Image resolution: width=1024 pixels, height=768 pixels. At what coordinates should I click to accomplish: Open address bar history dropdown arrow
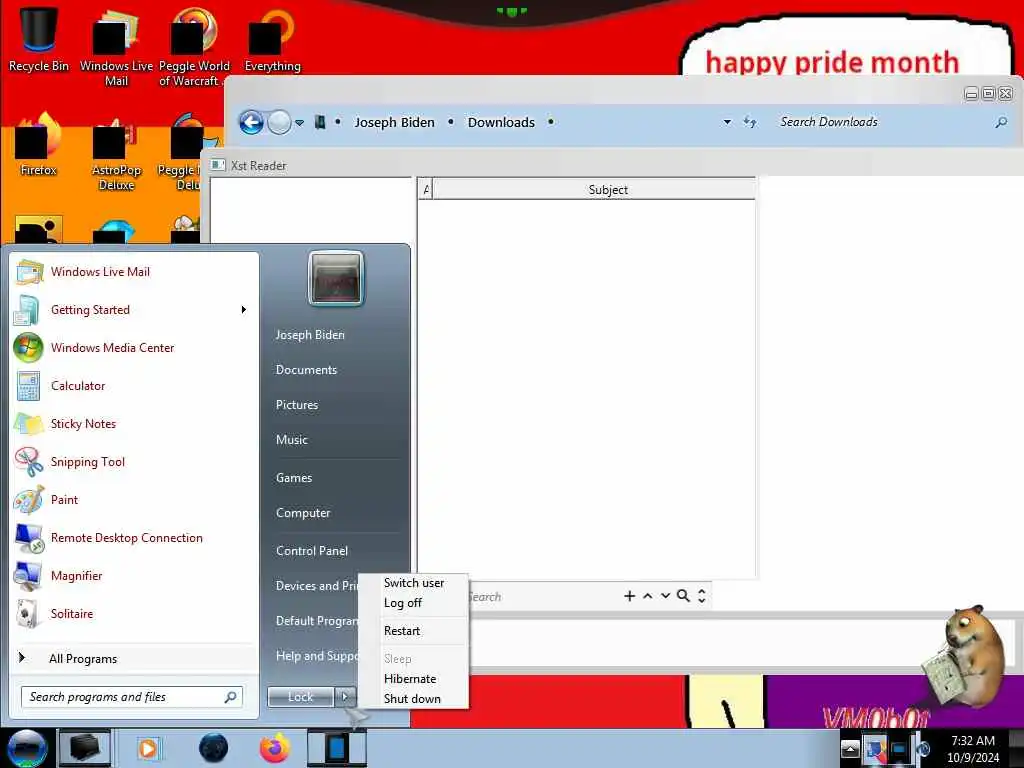[x=727, y=122]
